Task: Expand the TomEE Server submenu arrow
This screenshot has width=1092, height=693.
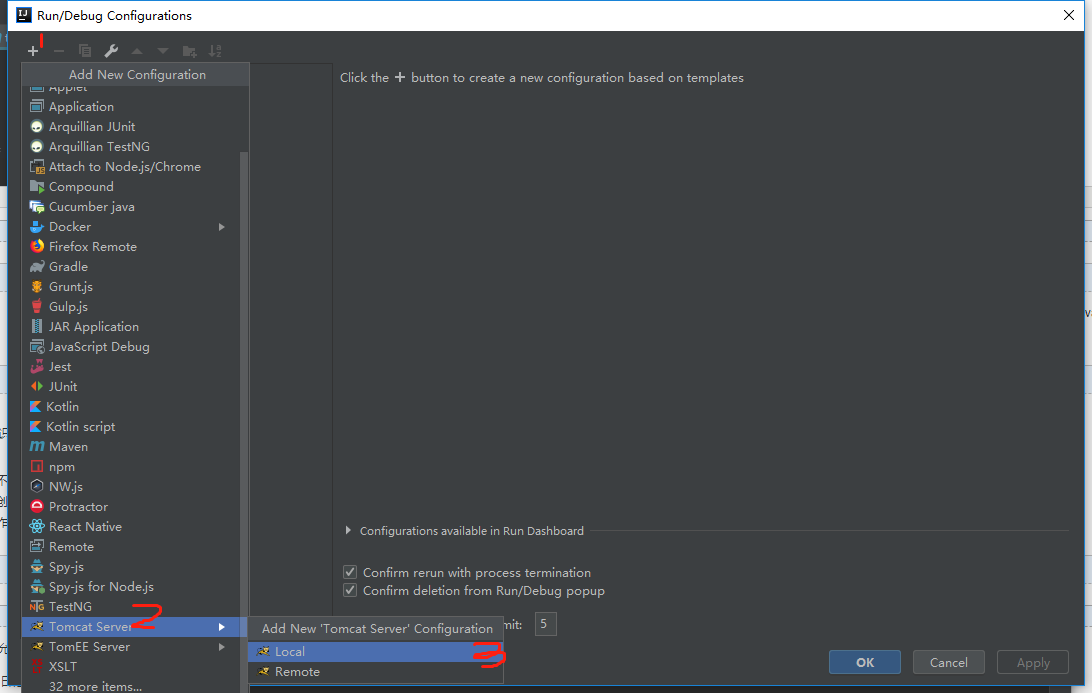Action: point(221,647)
